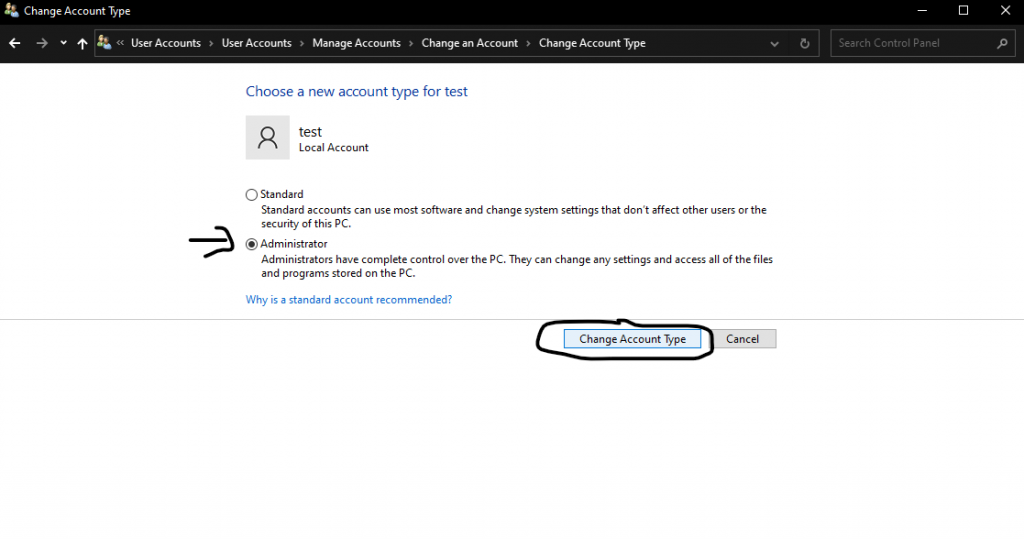Expand the address bar history dropdown
The width and height of the screenshot is (1024, 539).
click(775, 44)
